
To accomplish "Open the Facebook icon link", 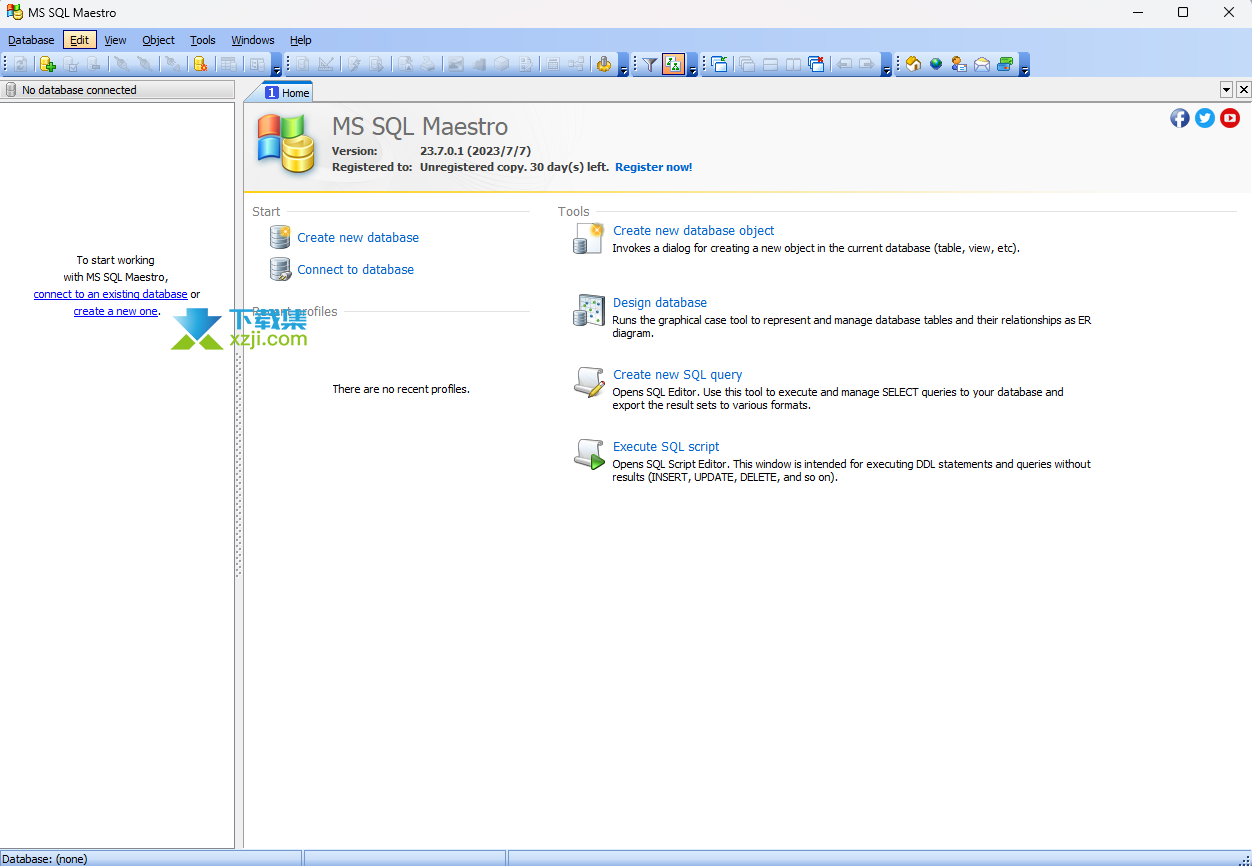I will click(x=1180, y=118).
